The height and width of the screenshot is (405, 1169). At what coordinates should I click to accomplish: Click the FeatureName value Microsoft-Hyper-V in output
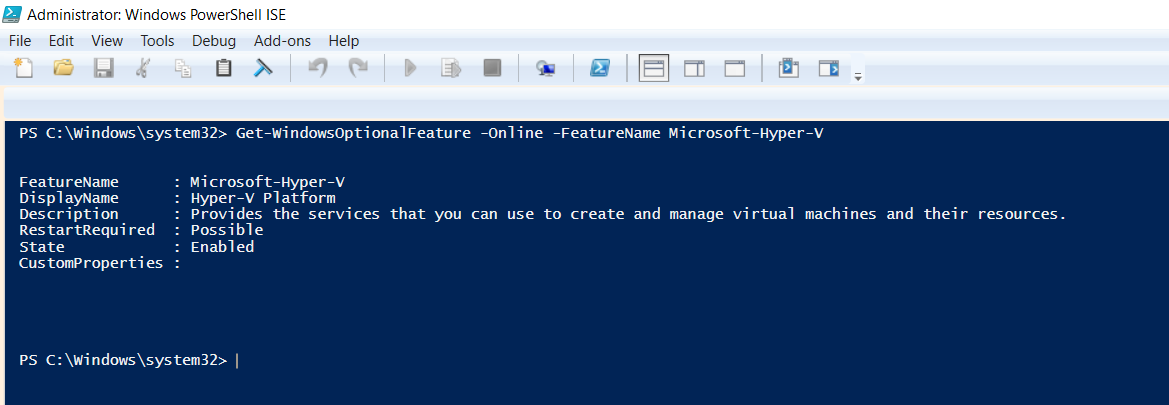pos(268,181)
